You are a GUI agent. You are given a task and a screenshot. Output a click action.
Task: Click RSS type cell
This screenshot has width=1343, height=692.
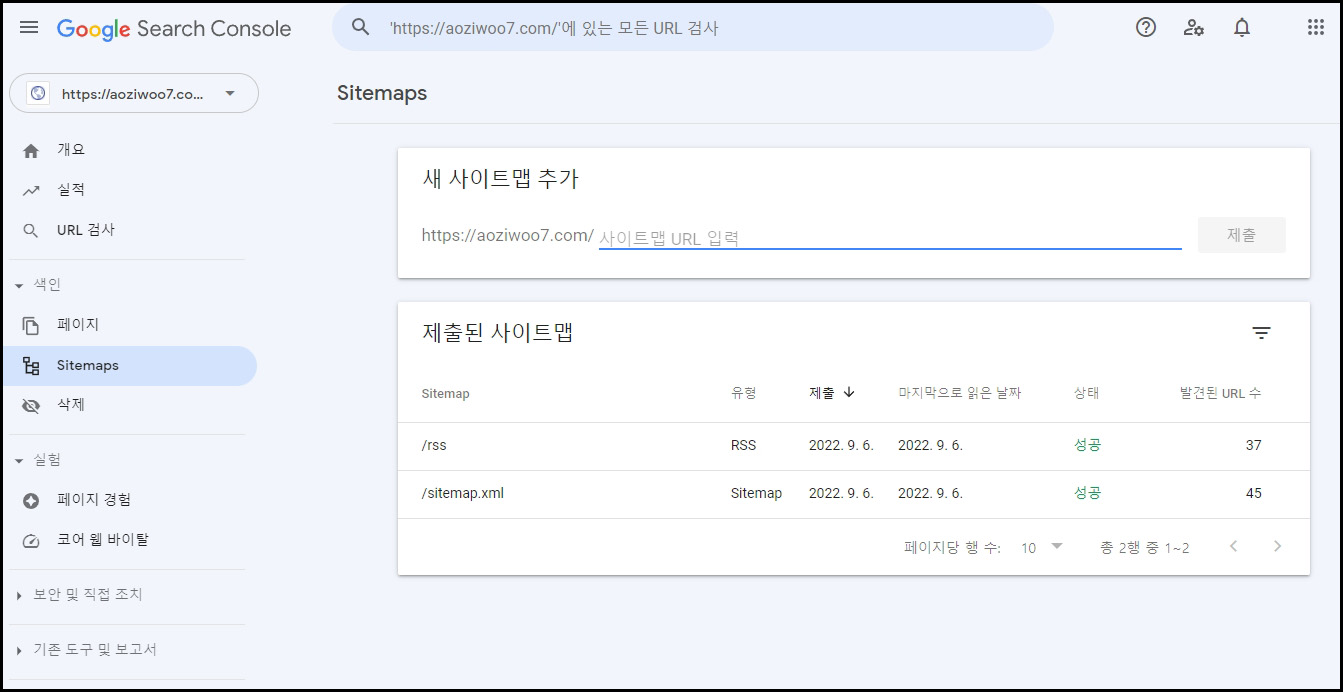[743, 446]
